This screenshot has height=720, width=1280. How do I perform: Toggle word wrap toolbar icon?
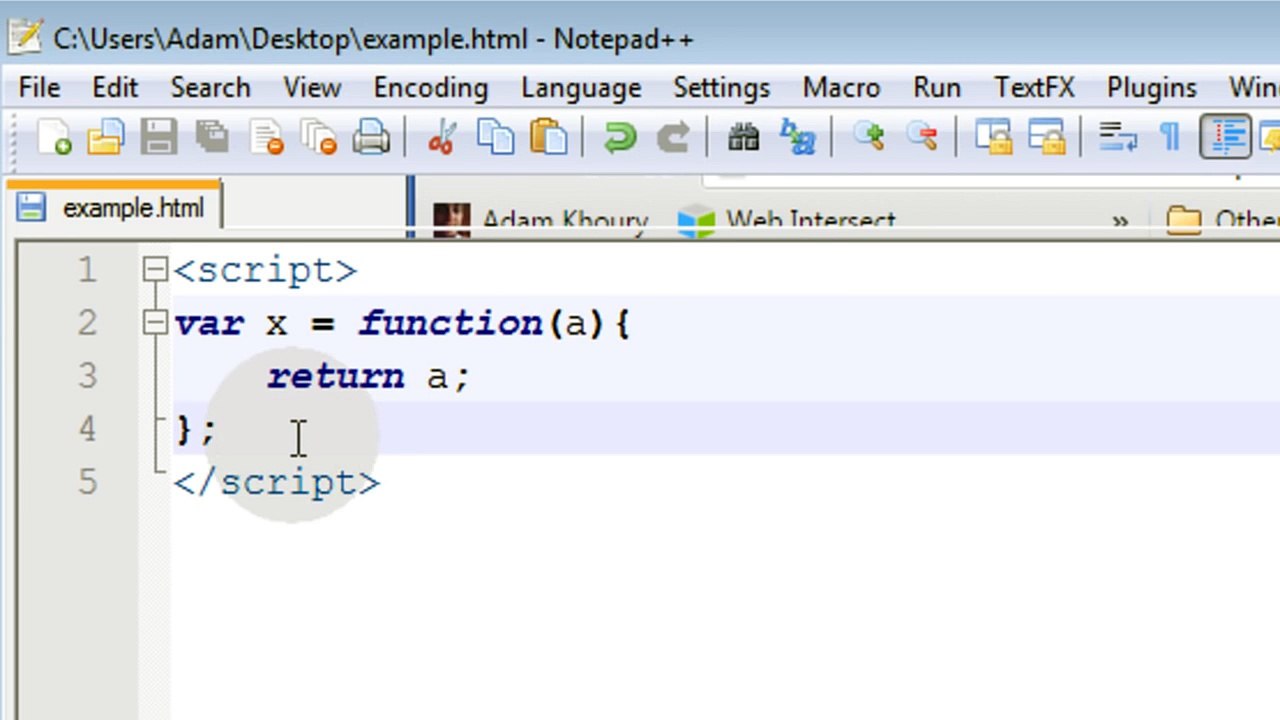tap(1118, 137)
